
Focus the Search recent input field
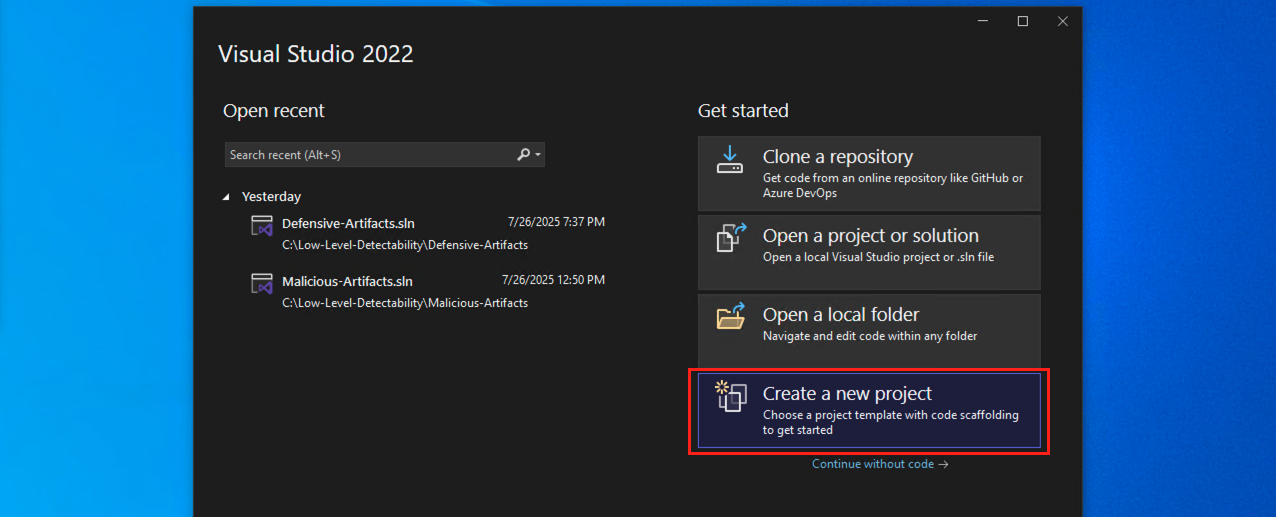(x=385, y=155)
